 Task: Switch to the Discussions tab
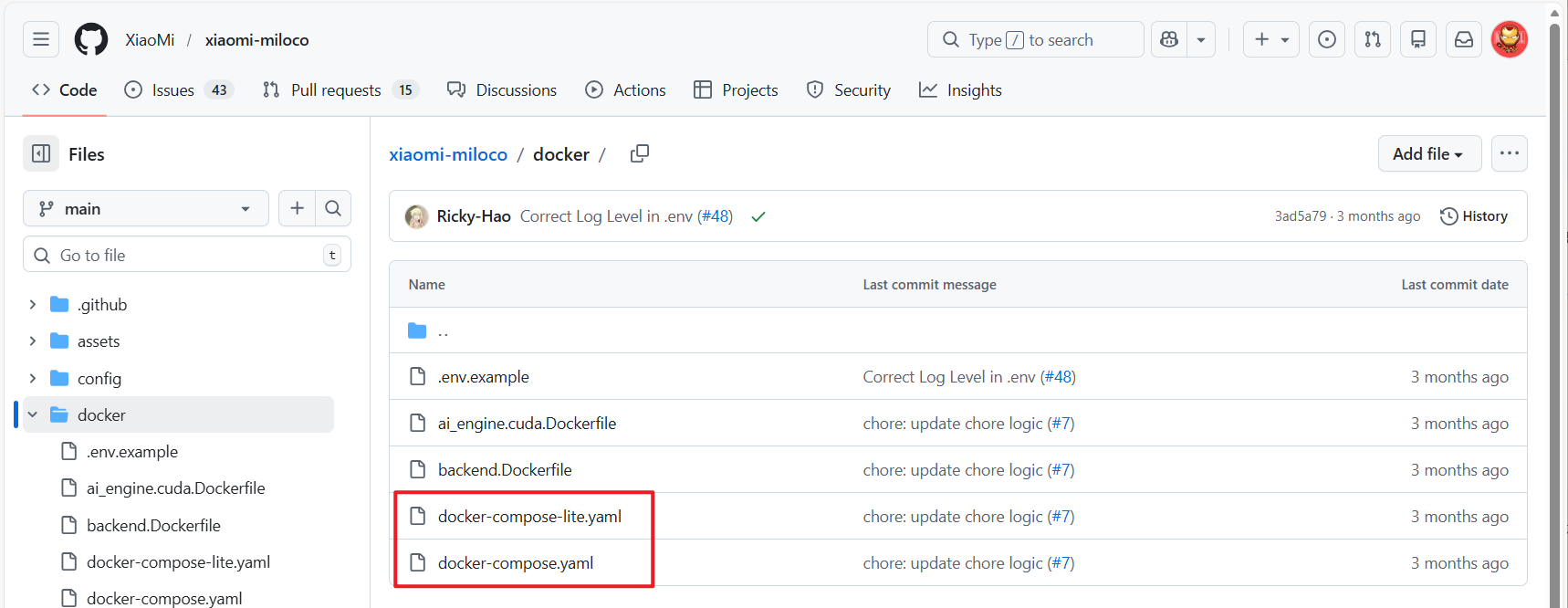502,89
